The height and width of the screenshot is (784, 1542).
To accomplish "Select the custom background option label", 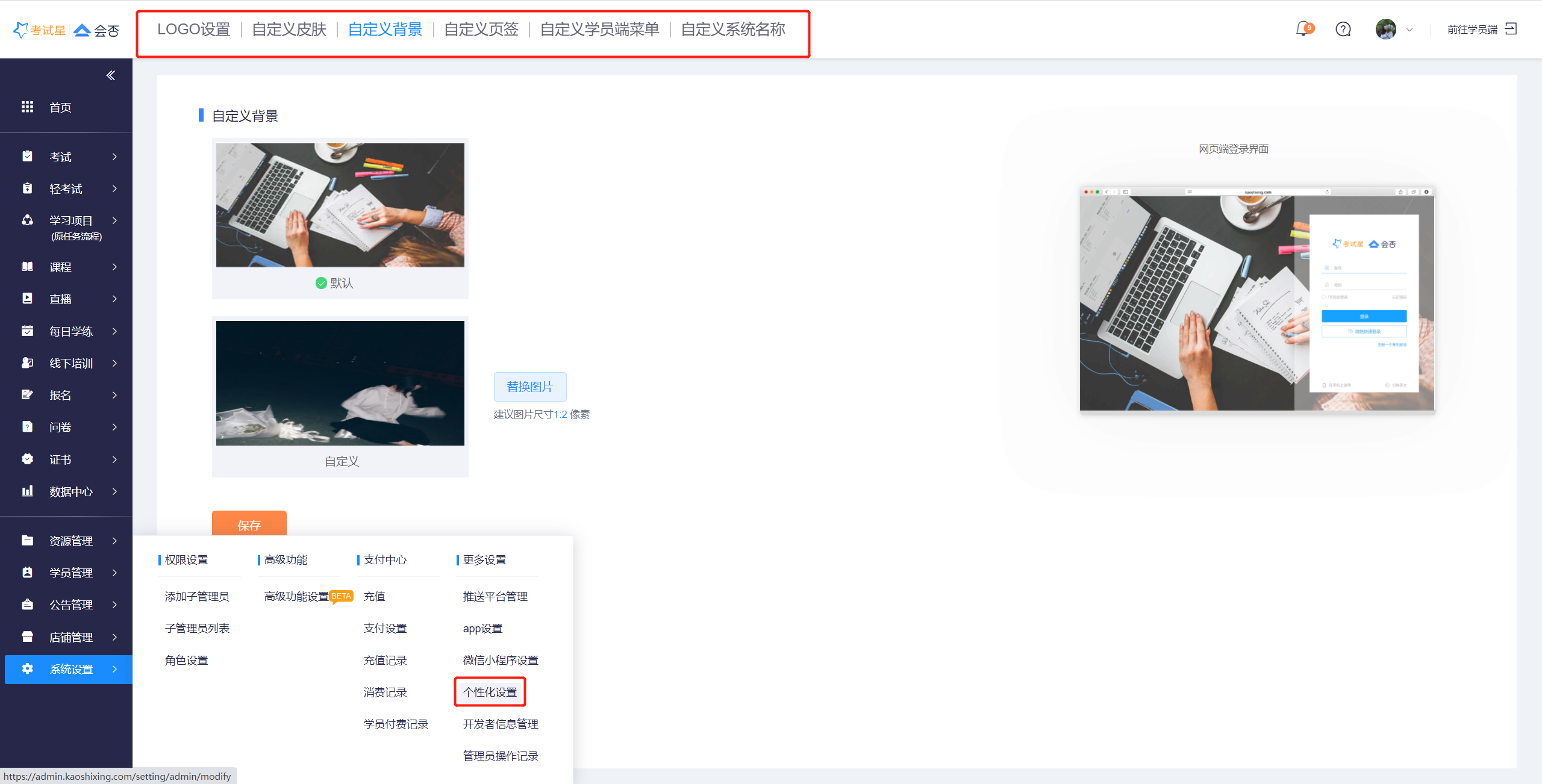I will tap(342, 461).
